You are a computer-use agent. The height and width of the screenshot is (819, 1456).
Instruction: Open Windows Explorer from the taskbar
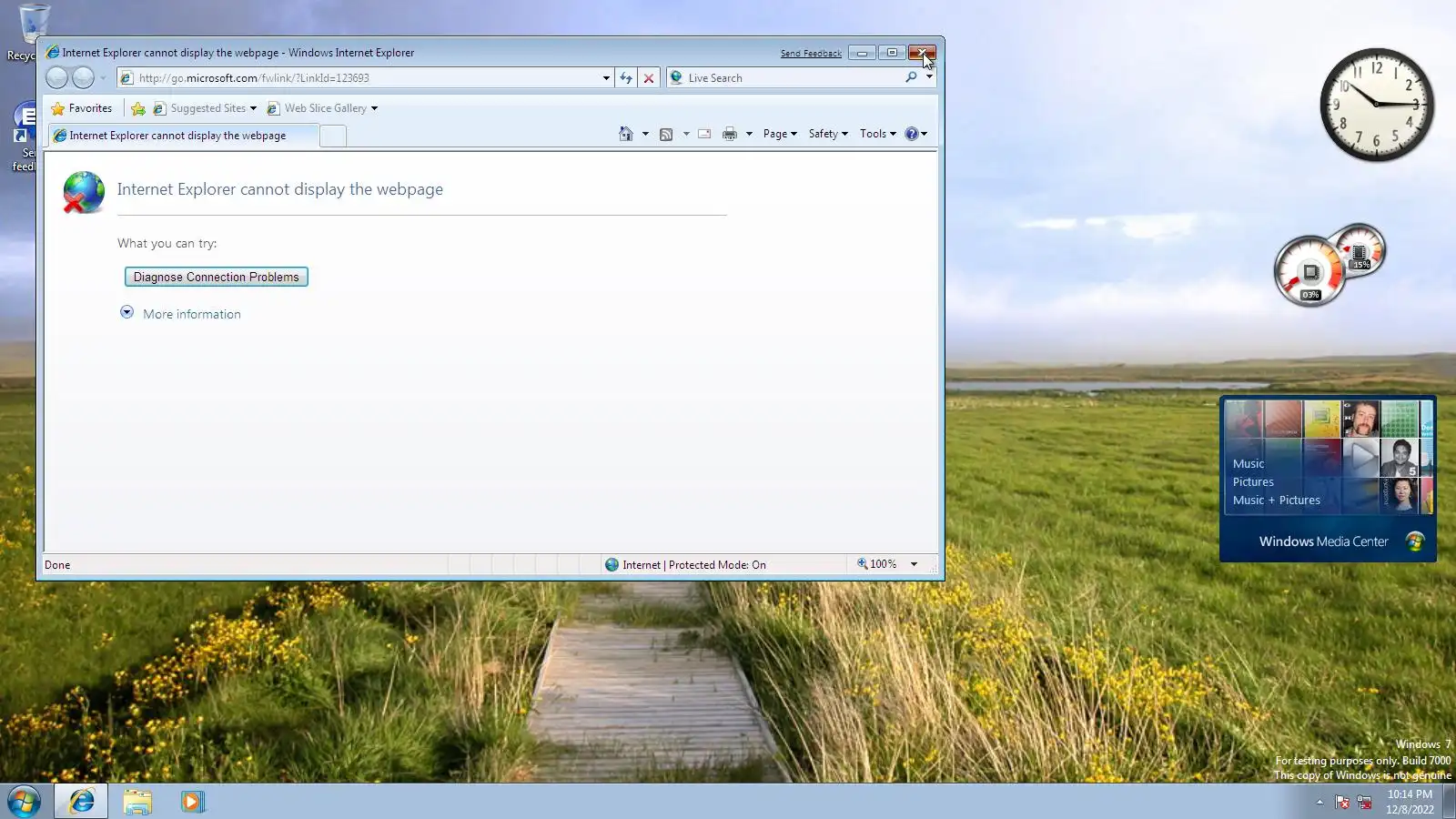click(x=137, y=802)
